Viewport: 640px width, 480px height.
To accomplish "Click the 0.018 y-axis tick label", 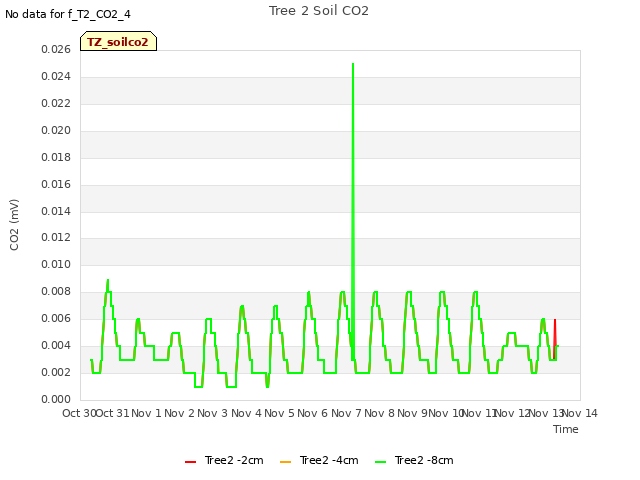I will [56, 157].
